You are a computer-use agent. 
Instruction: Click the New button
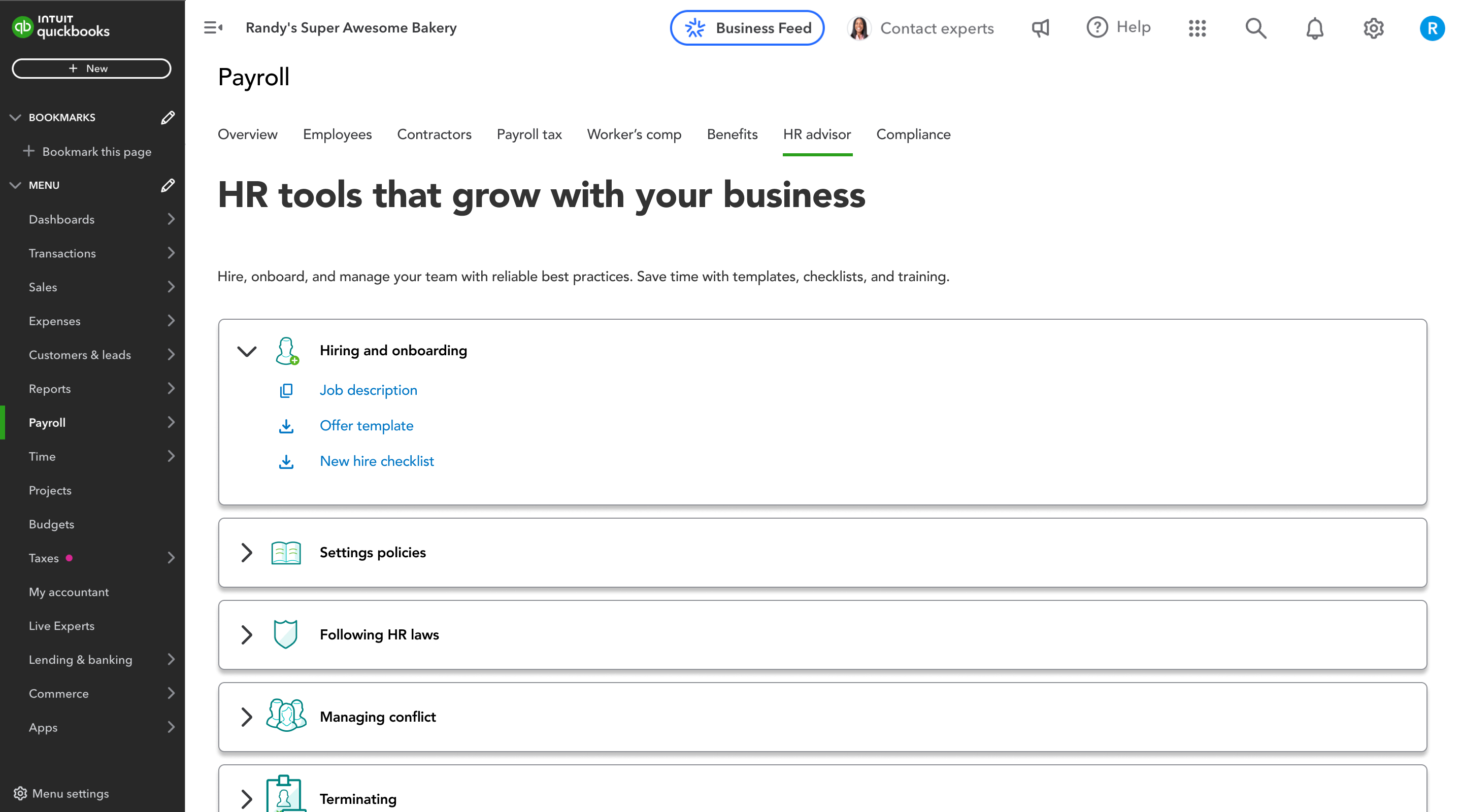91,68
